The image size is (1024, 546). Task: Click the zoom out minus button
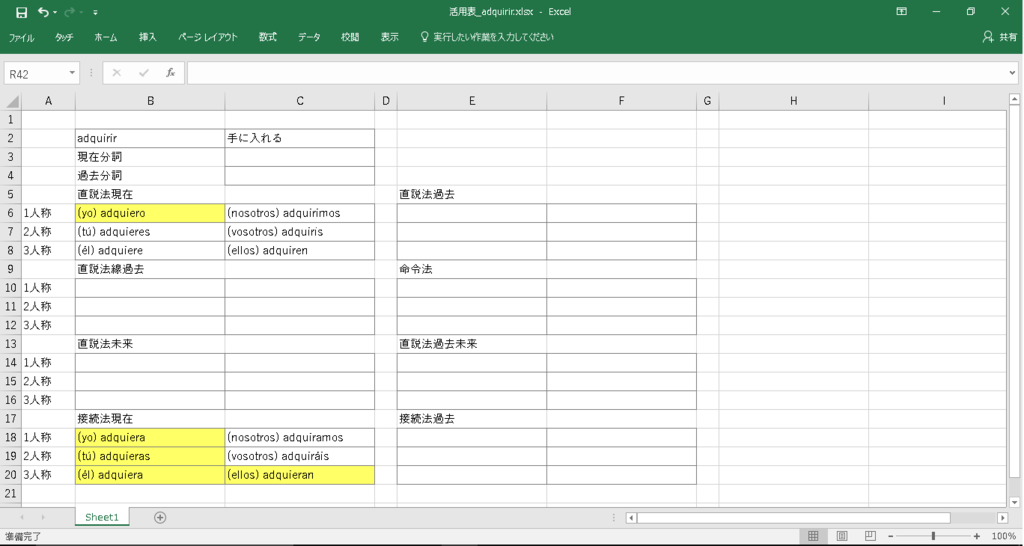click(891, 536)
